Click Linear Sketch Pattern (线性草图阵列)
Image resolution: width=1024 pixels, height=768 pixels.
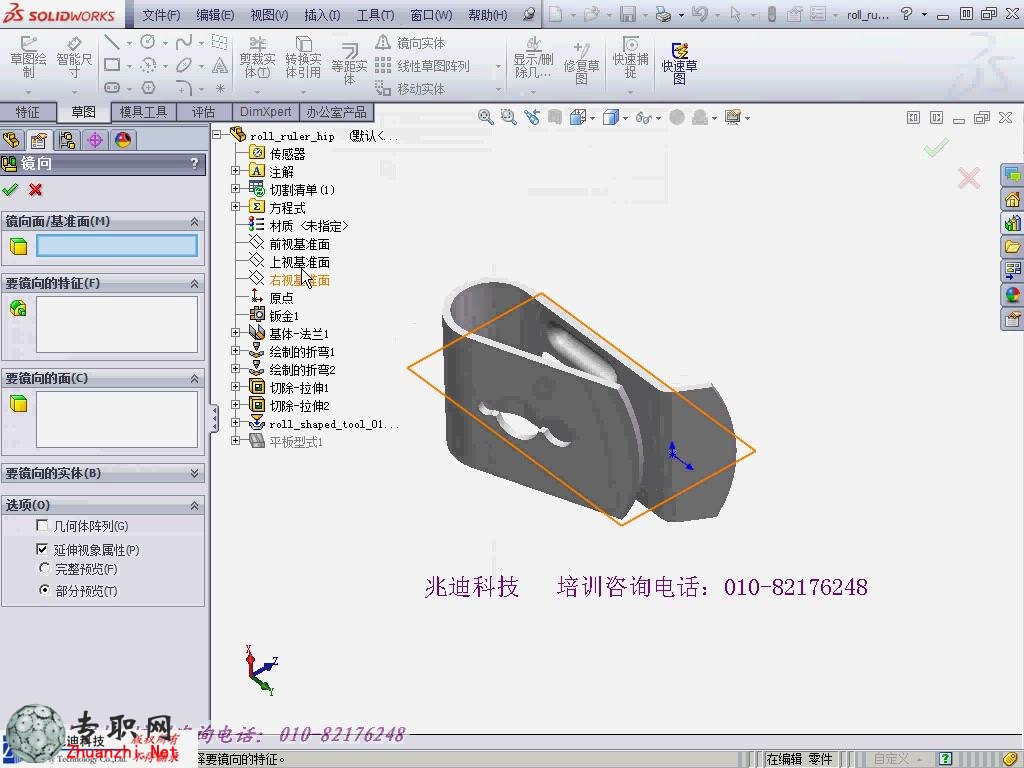click(423, 66)
